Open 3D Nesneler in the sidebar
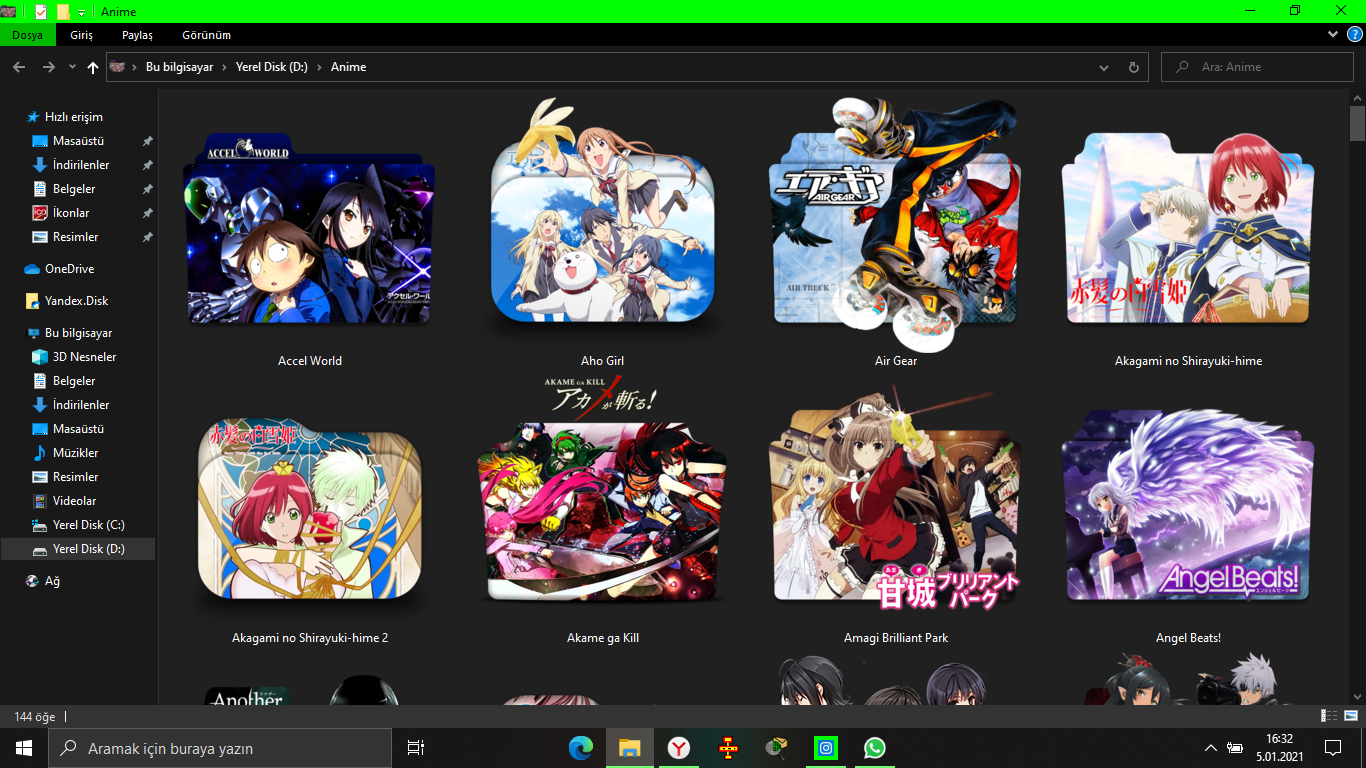Viewport: 1366px width, 768px height. [84, 357]
